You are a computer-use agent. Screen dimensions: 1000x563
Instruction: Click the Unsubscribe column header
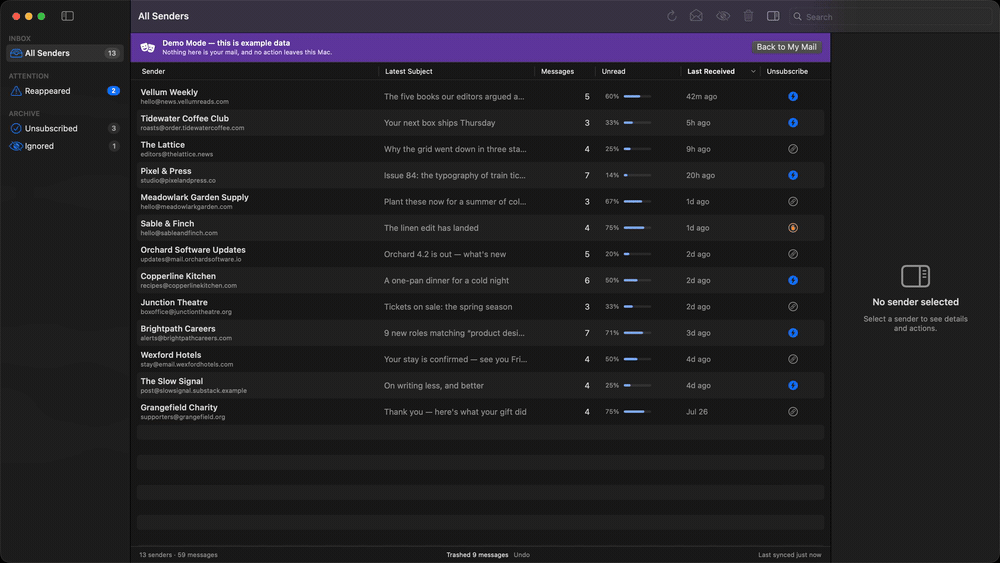(787, 71)
